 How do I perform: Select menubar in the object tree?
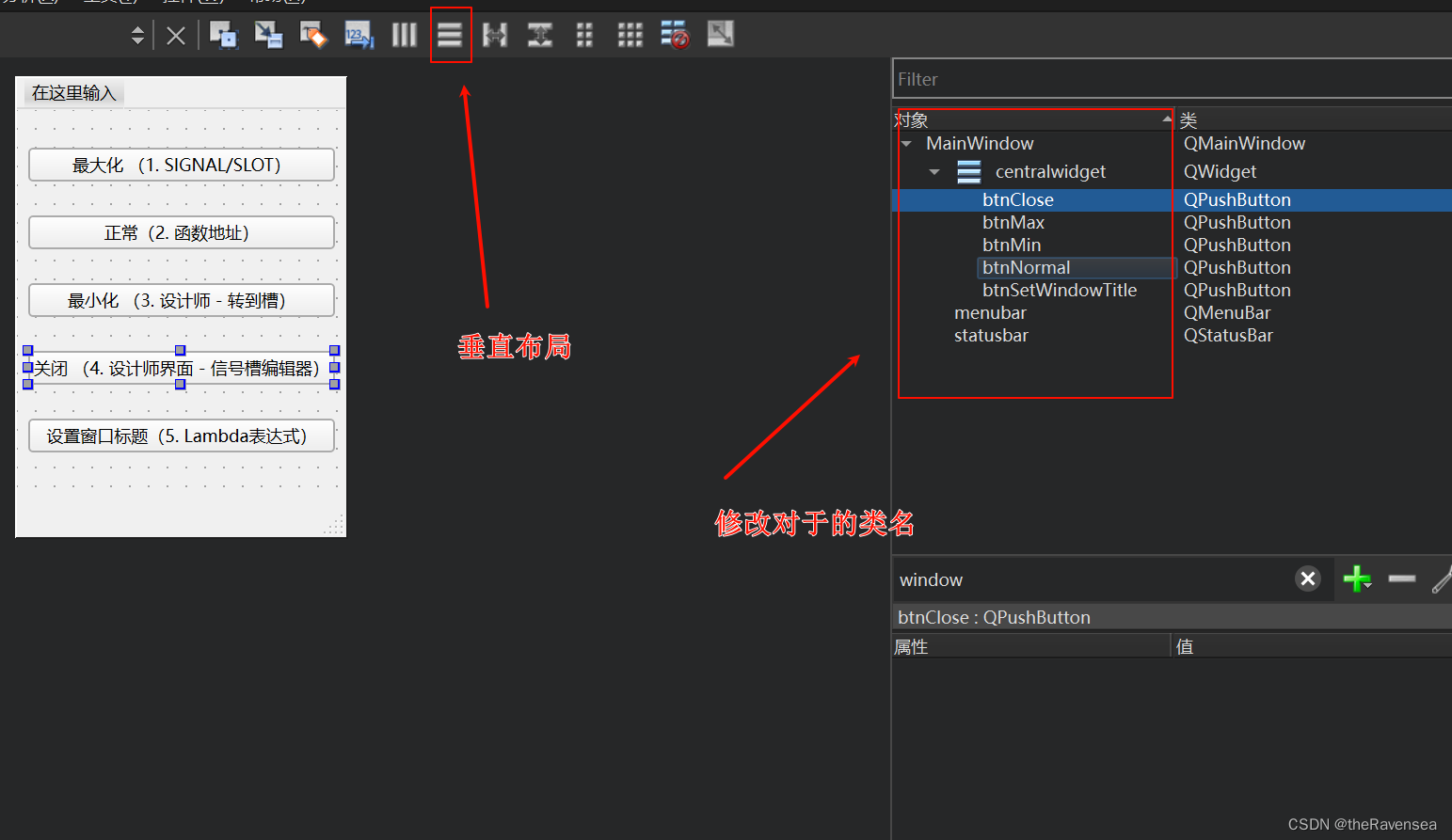click(x=990, y=312)
